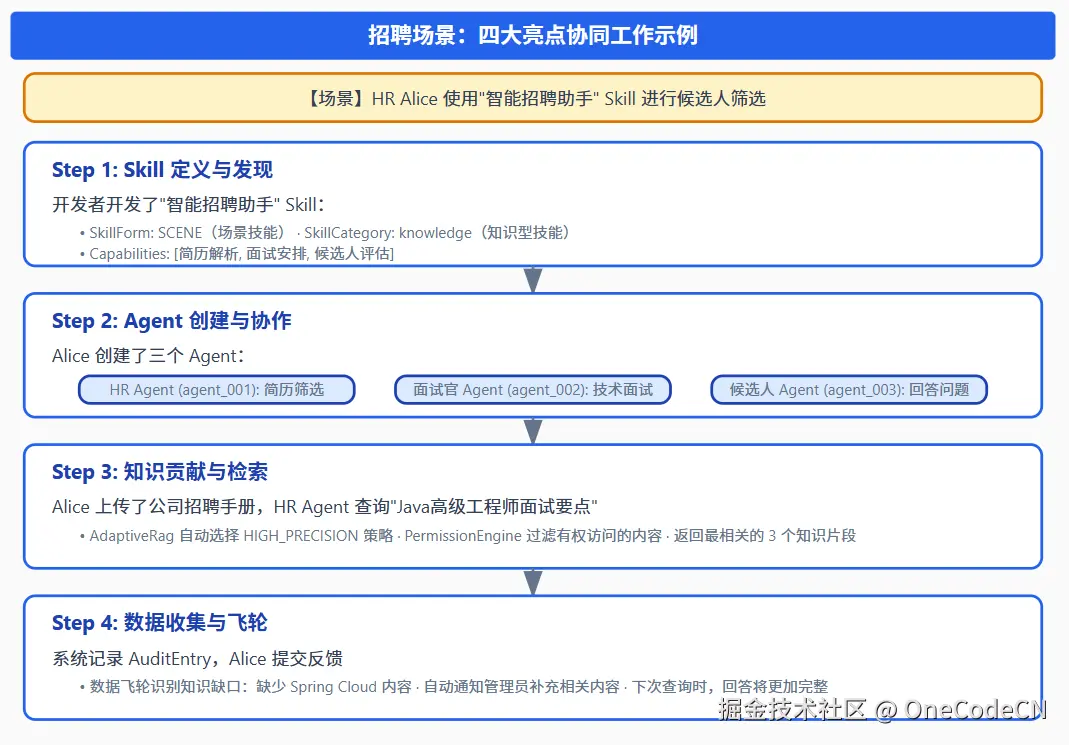Select the yellow 场景 description banner
The image size is (1069, 745).
[x=533, y=99]
